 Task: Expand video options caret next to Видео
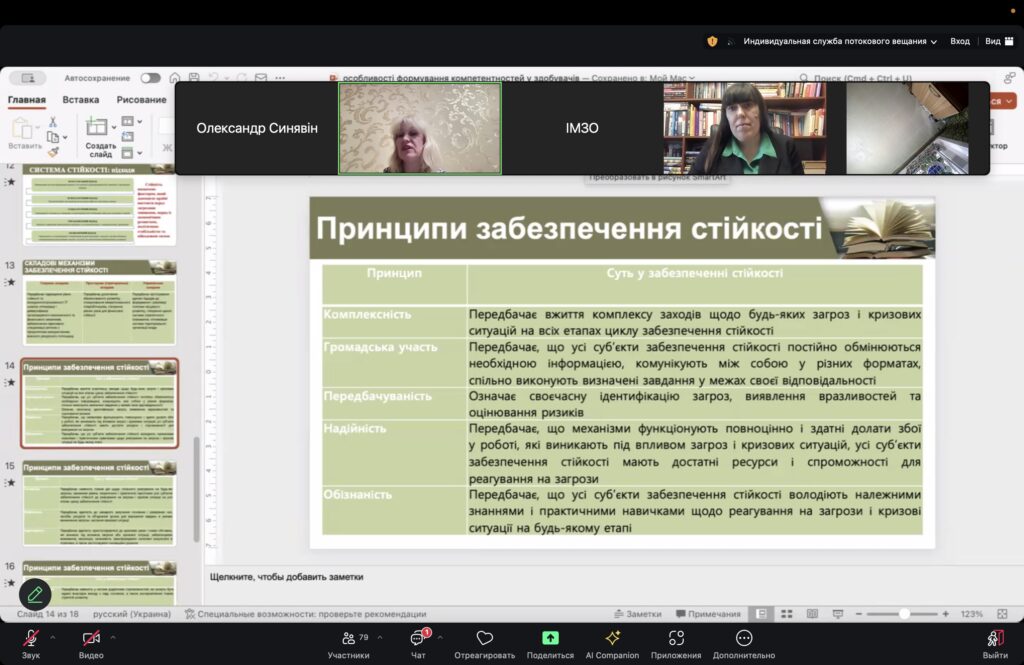(113, 638)
